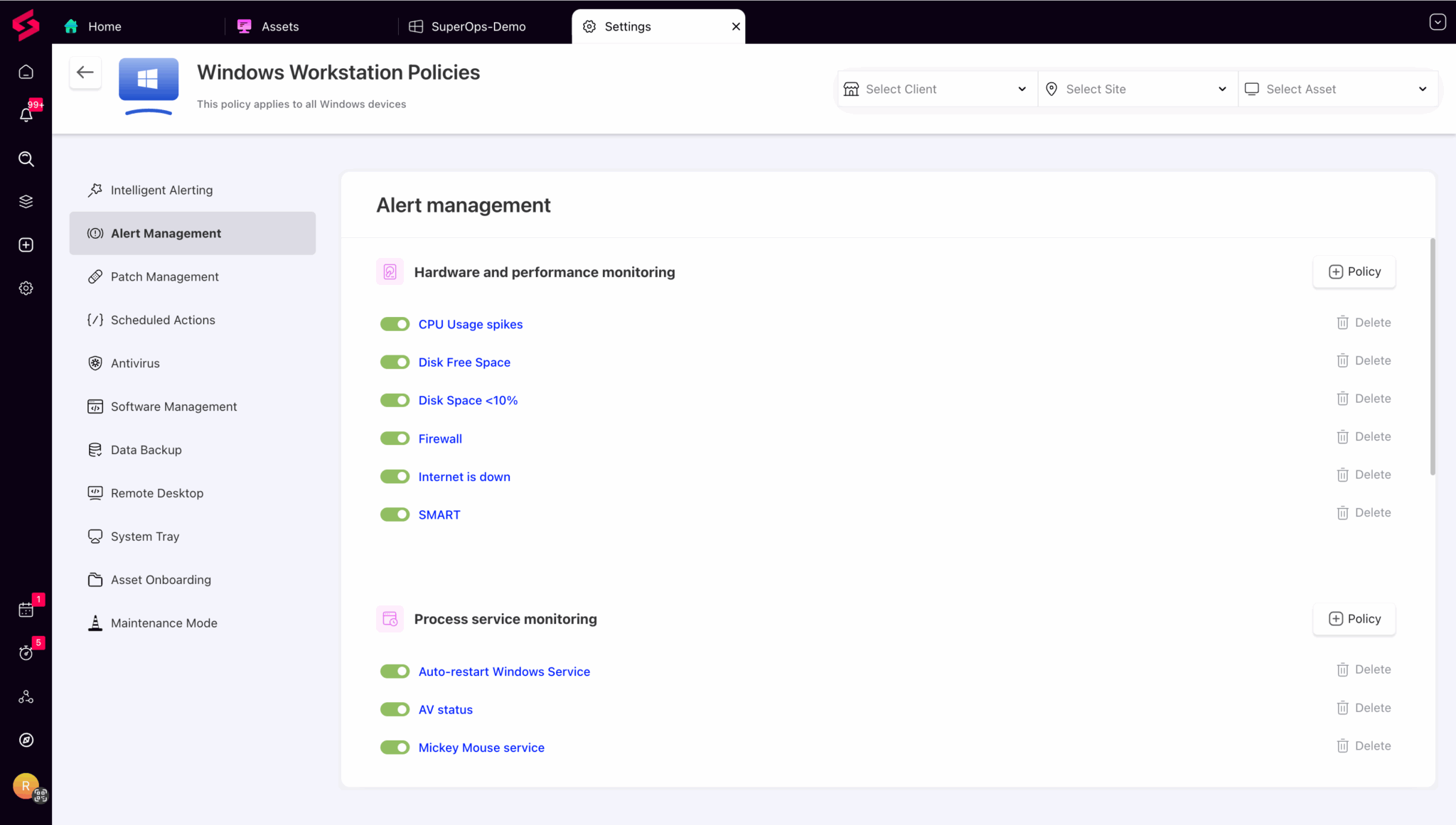The image size is (1456, 825).
Task: Go back with the arrow button
Action: pos(85,72)
